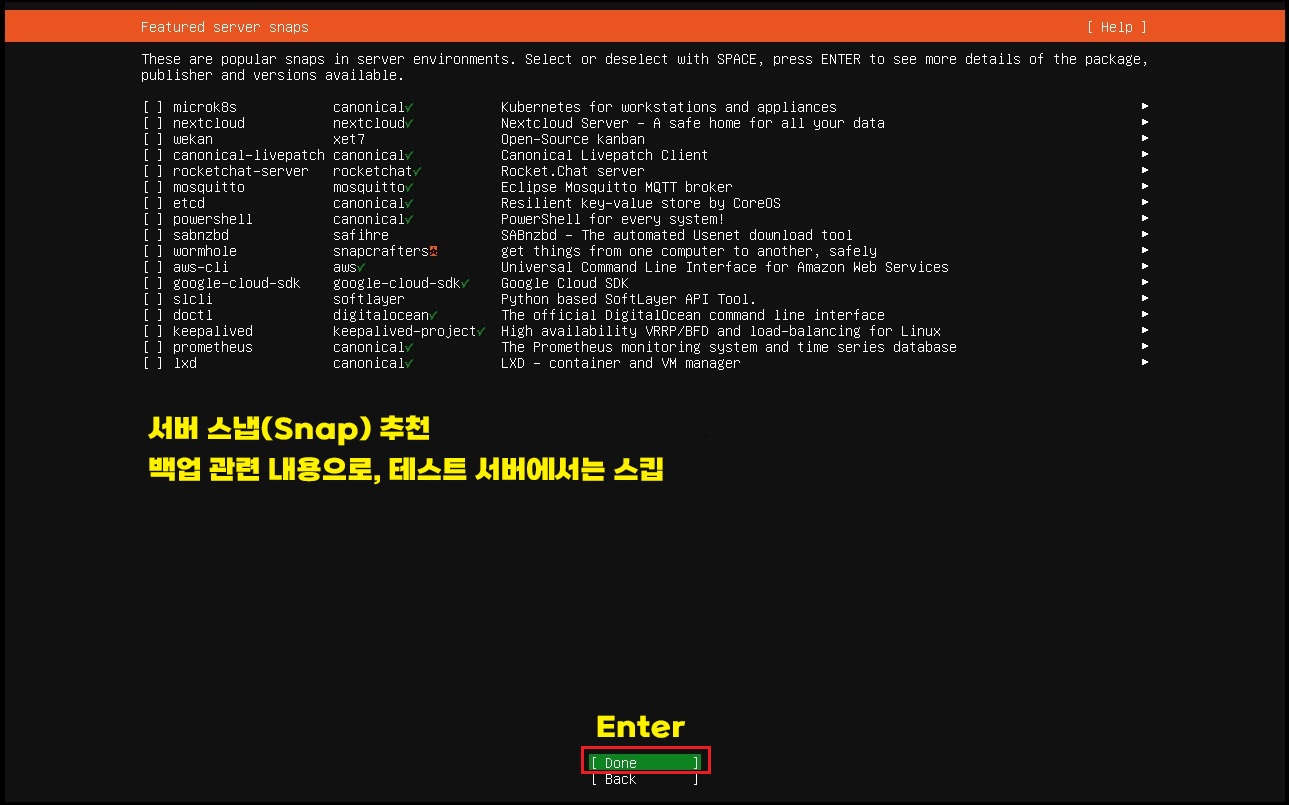Toggle the microk8s snap checkbox
This screenshot has width=1289, height=805.
(152, 107)
